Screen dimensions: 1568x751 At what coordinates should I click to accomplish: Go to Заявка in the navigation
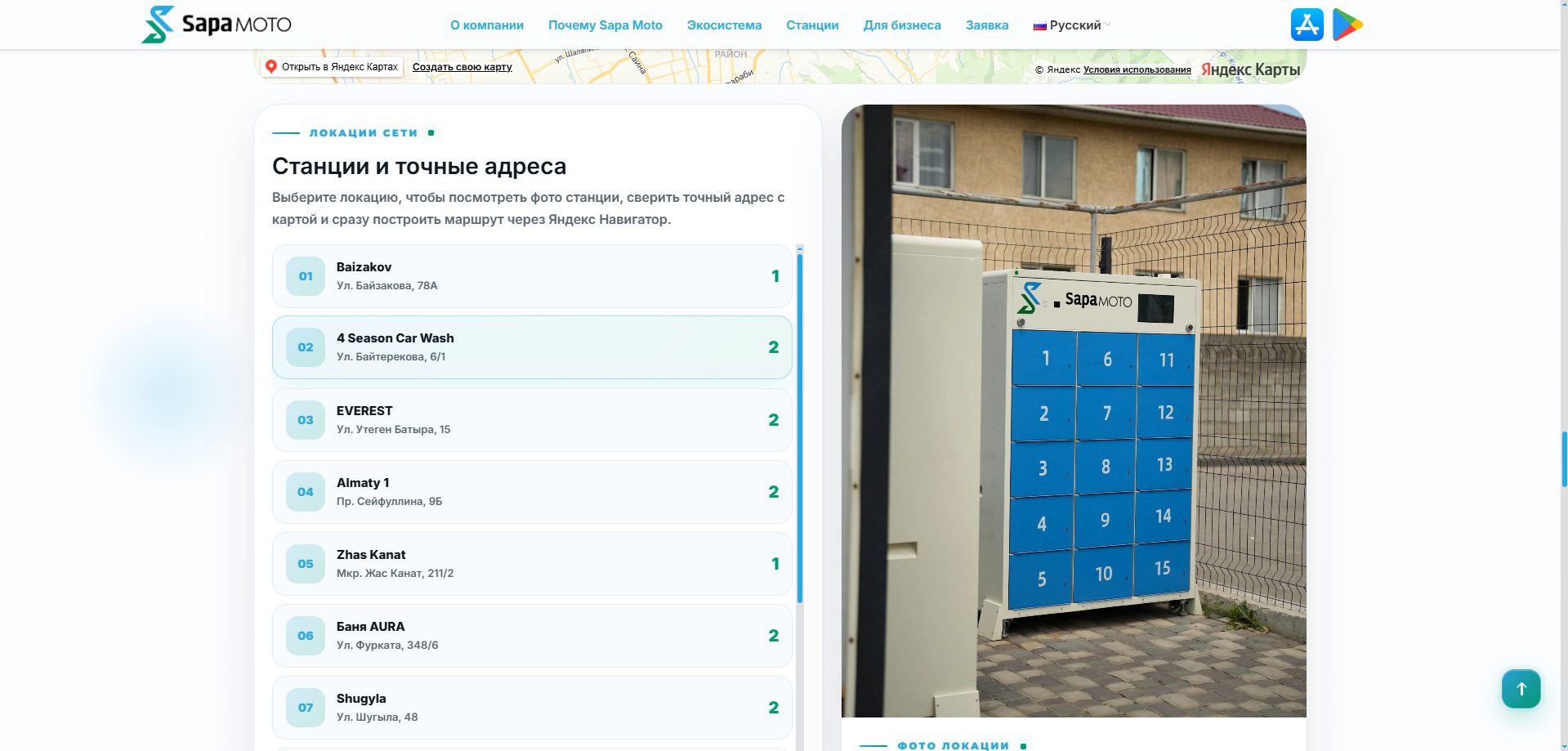[987, 25]
